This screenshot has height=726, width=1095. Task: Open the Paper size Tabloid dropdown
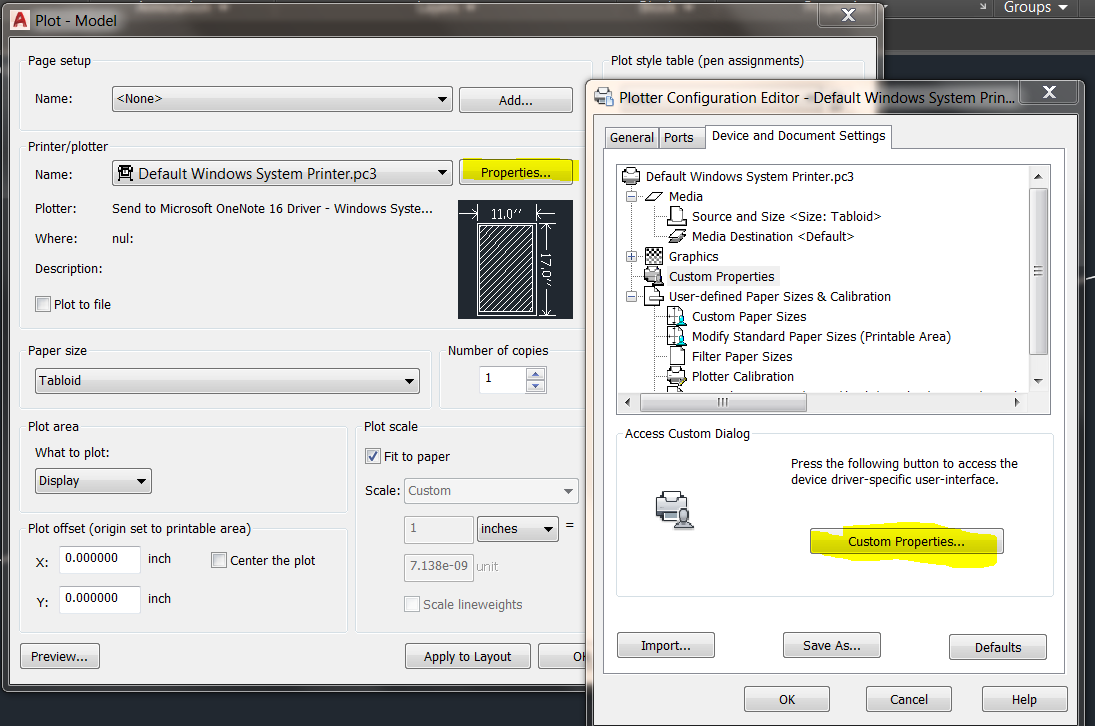[x=228, y=381]
